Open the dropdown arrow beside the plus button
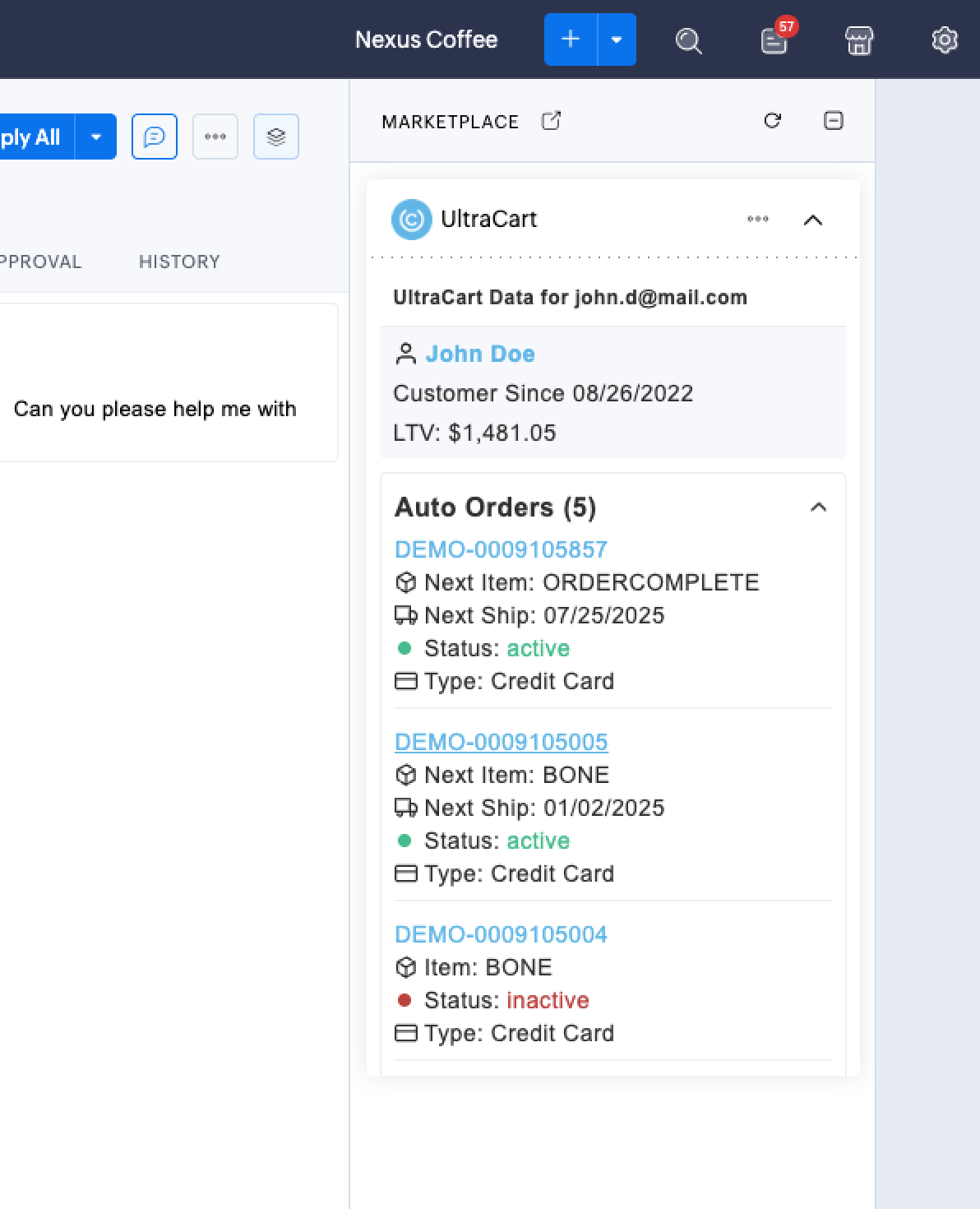The image size is (980, 1209). click(617, 39)
